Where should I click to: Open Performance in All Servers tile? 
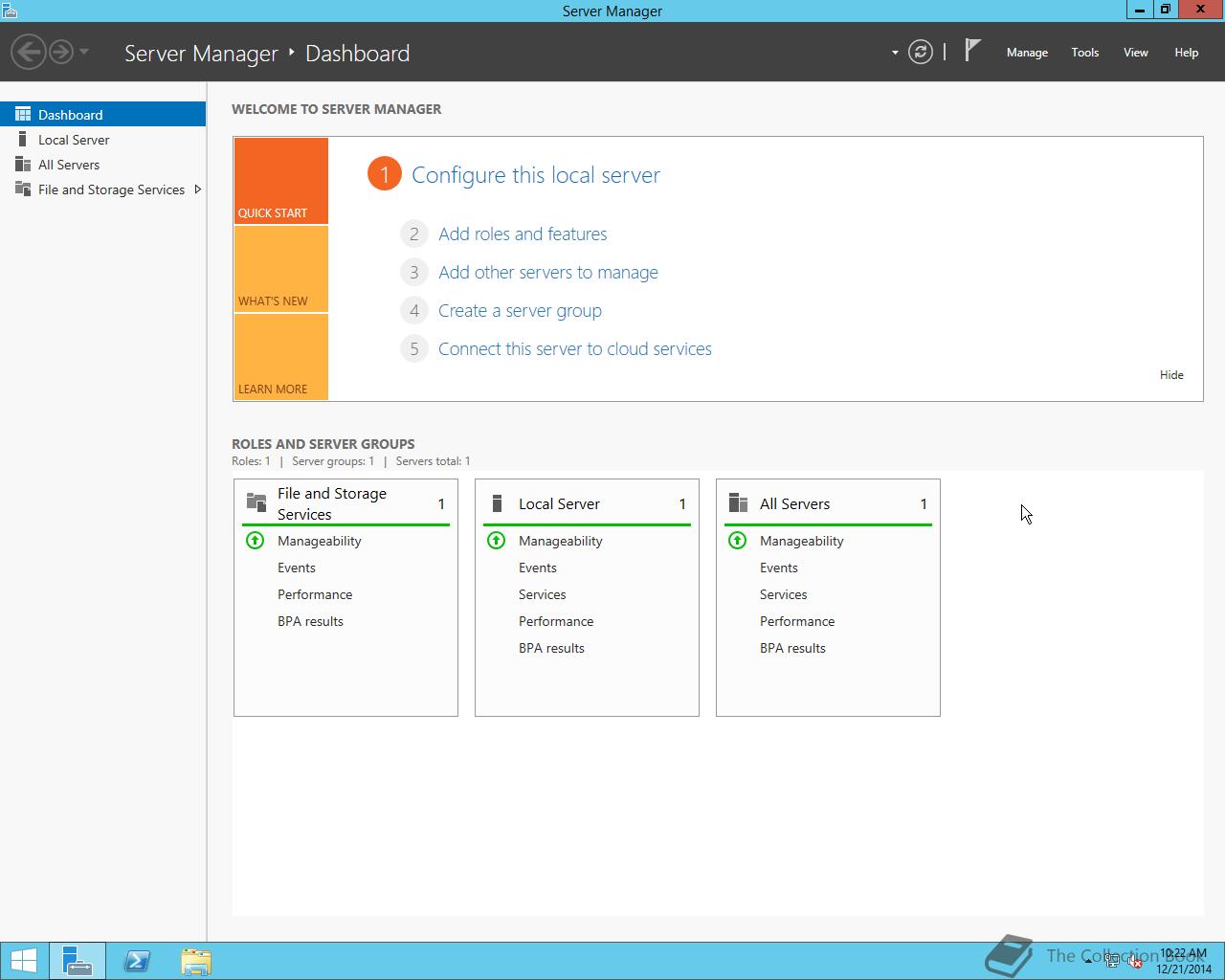[x=797, y=621]
